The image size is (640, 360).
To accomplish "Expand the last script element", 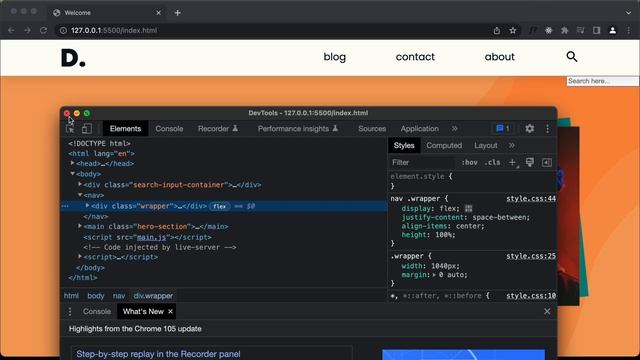I will click(x=80, y=257).
